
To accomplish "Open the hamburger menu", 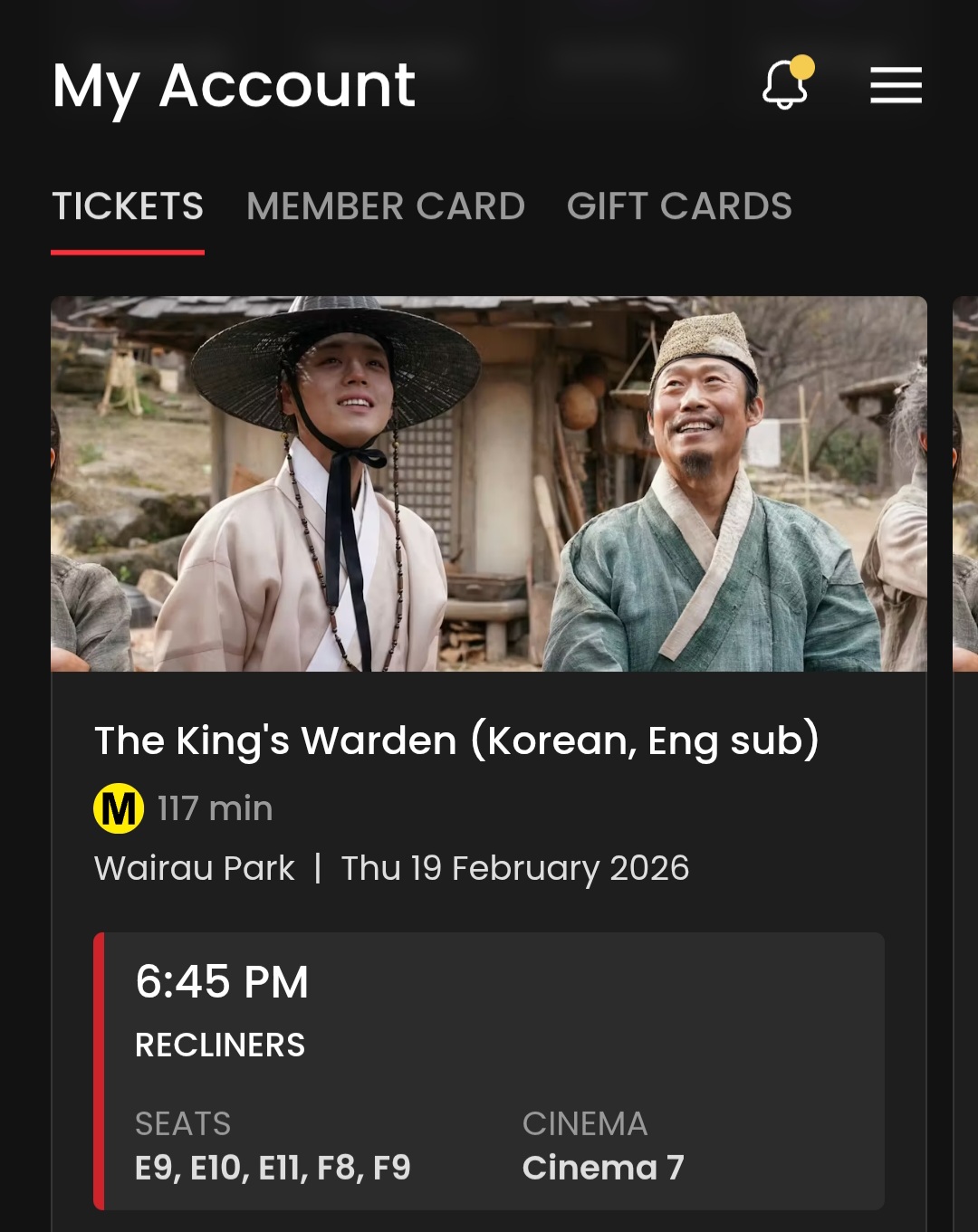I will [896, 85].
